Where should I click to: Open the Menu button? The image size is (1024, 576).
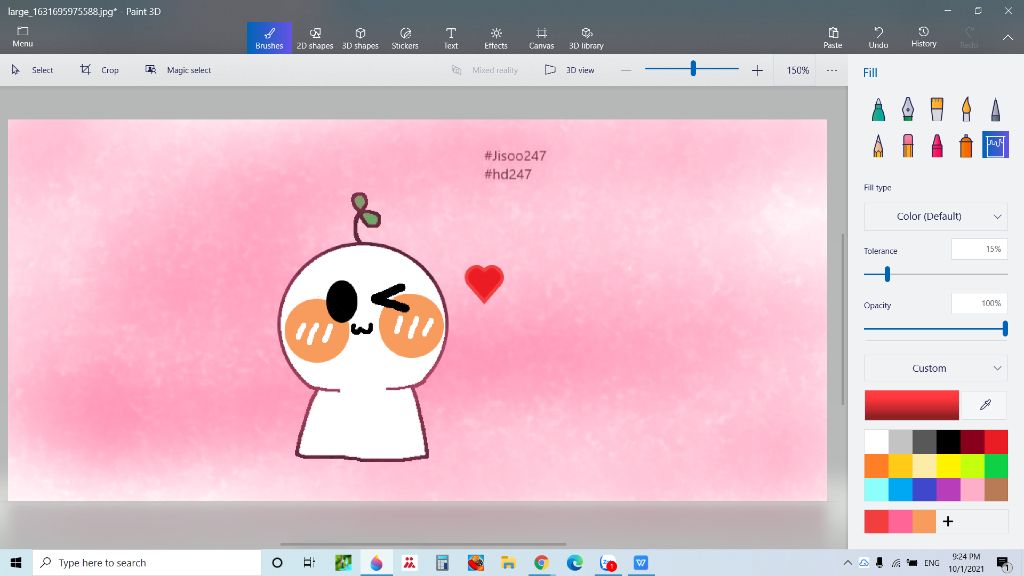22,38
